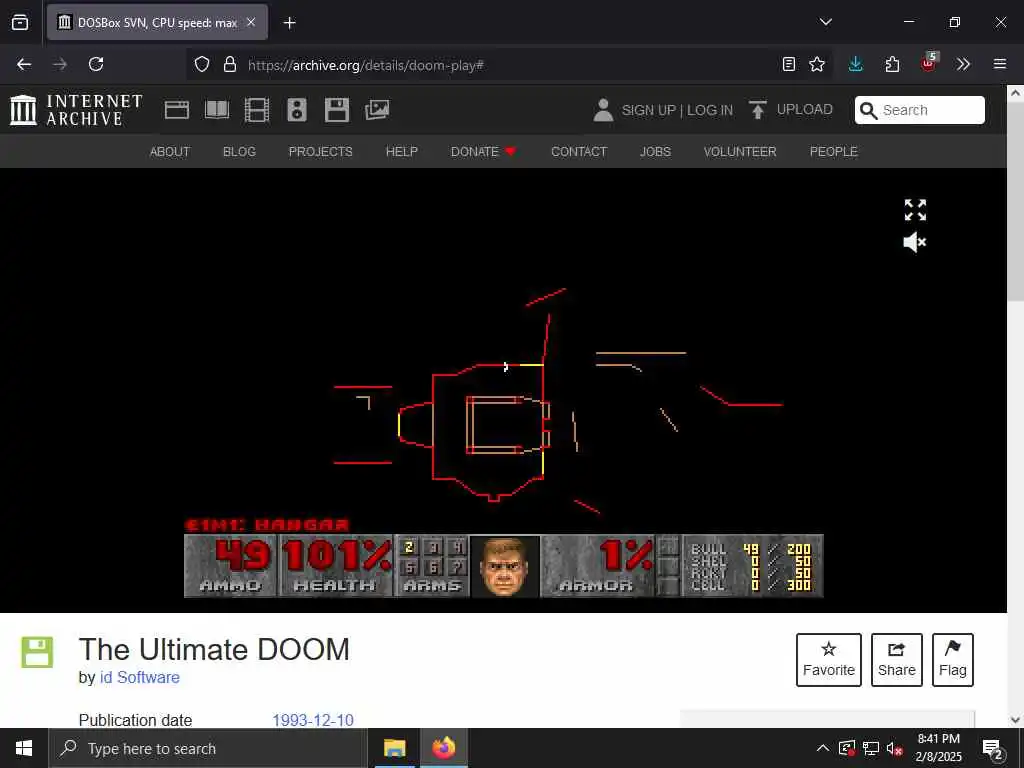List all tabs dropdown arrow

pyautogui.click(x=826, y=22)
